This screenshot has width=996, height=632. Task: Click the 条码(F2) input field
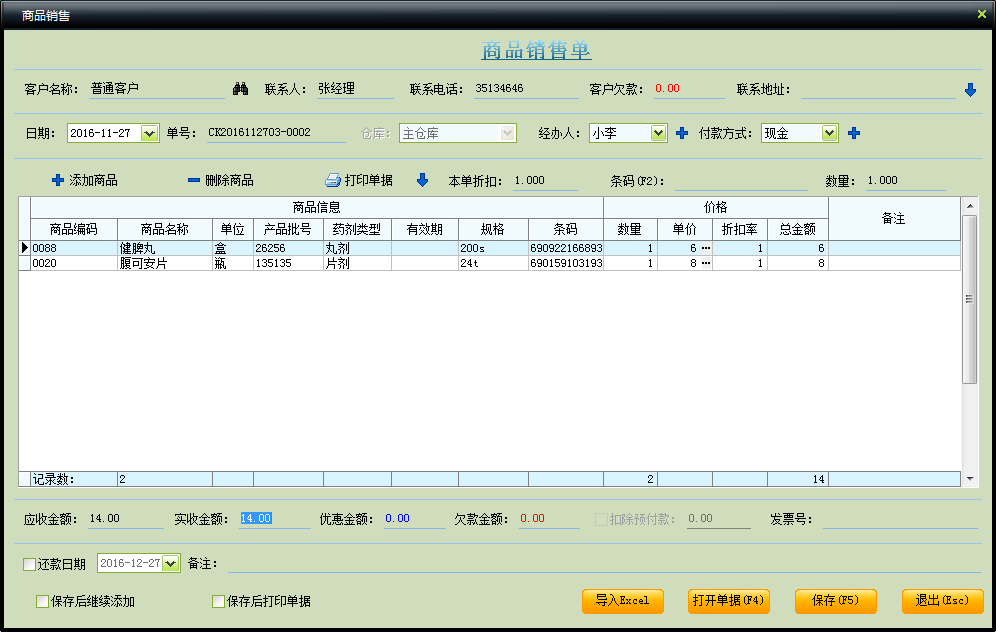(741, 181)
